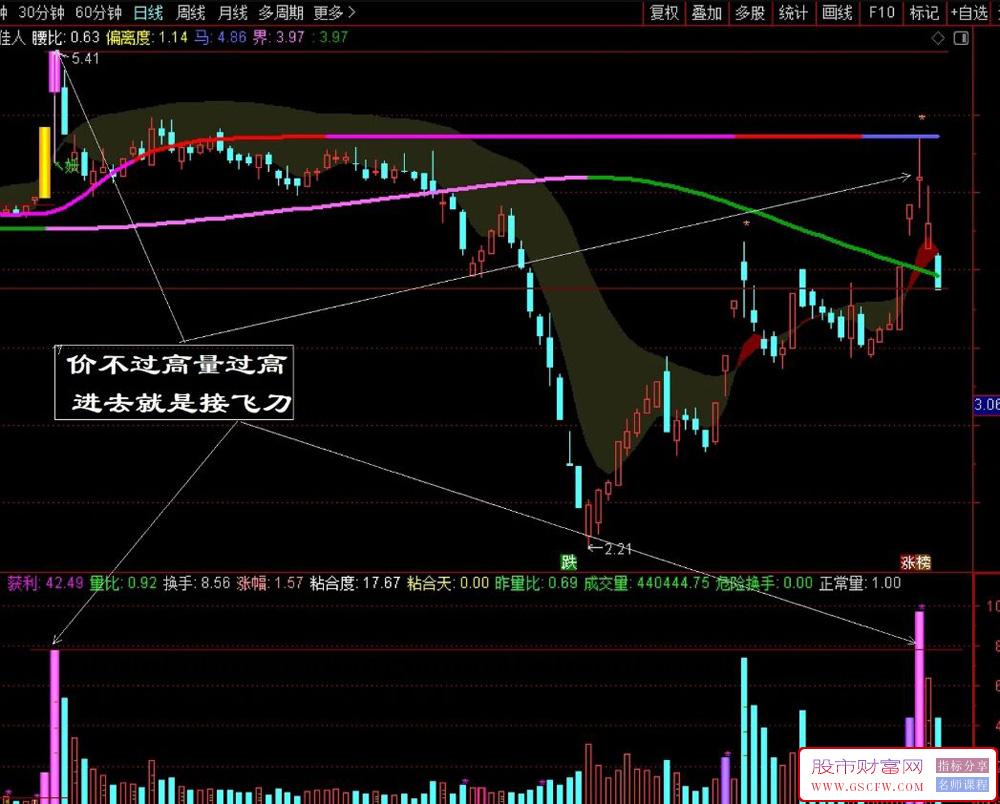Click the 复权 adjustment button
This screenshot has height=804, width=1000.
[664, 13]
